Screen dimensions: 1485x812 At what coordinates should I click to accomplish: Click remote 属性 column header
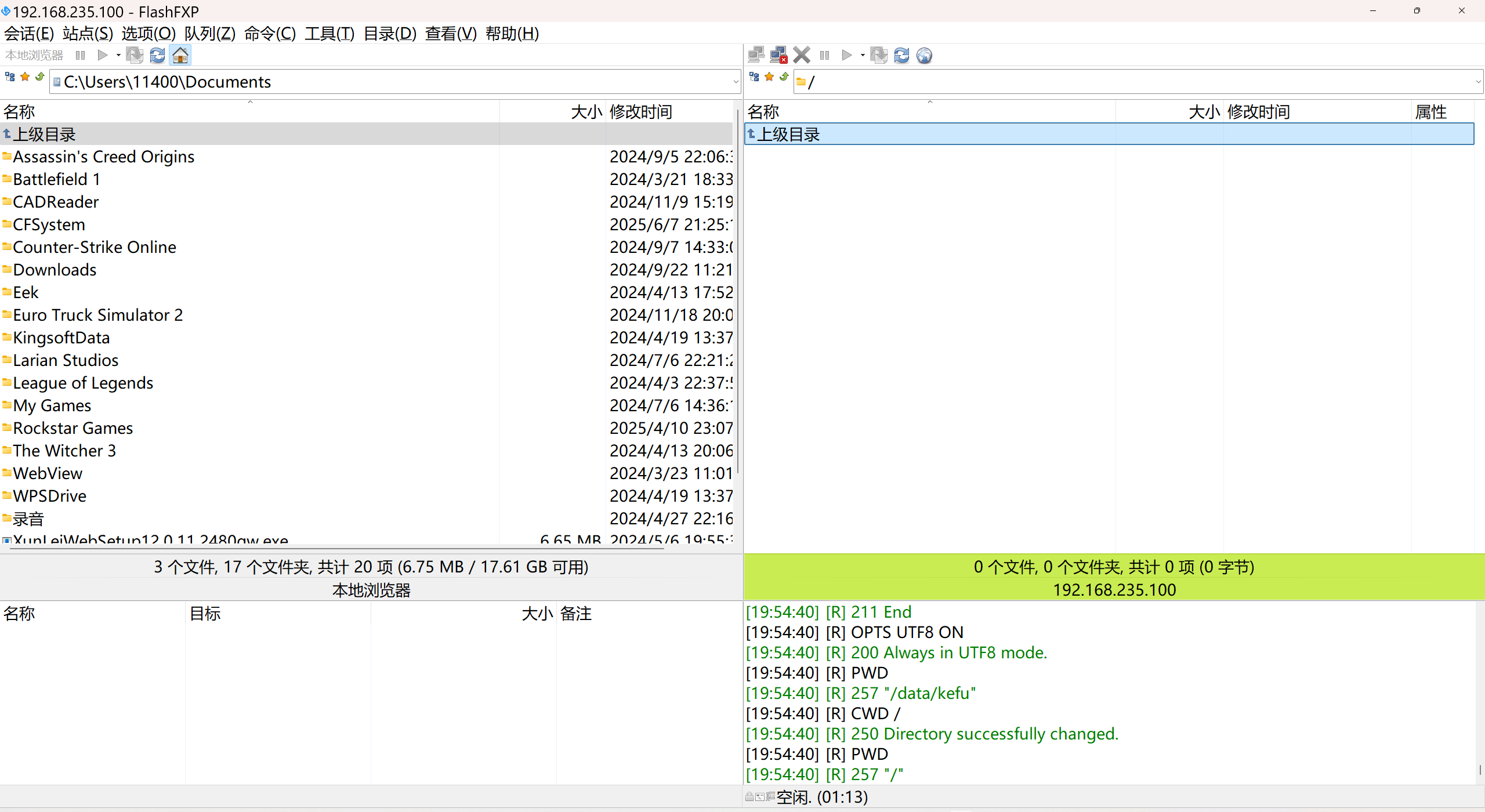pyautogui.click(x=1430, y=111)
